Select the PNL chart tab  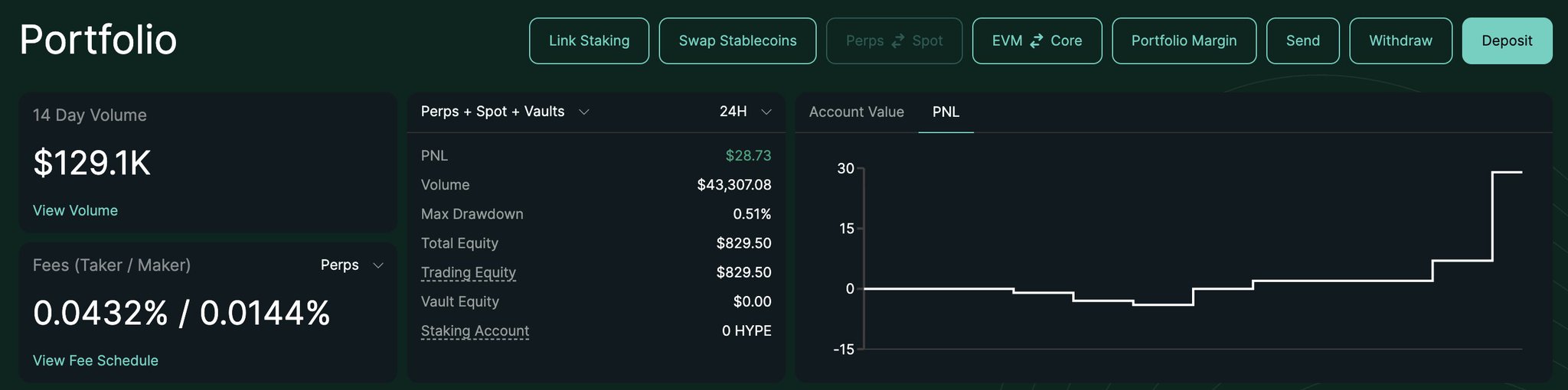(946, 112)
